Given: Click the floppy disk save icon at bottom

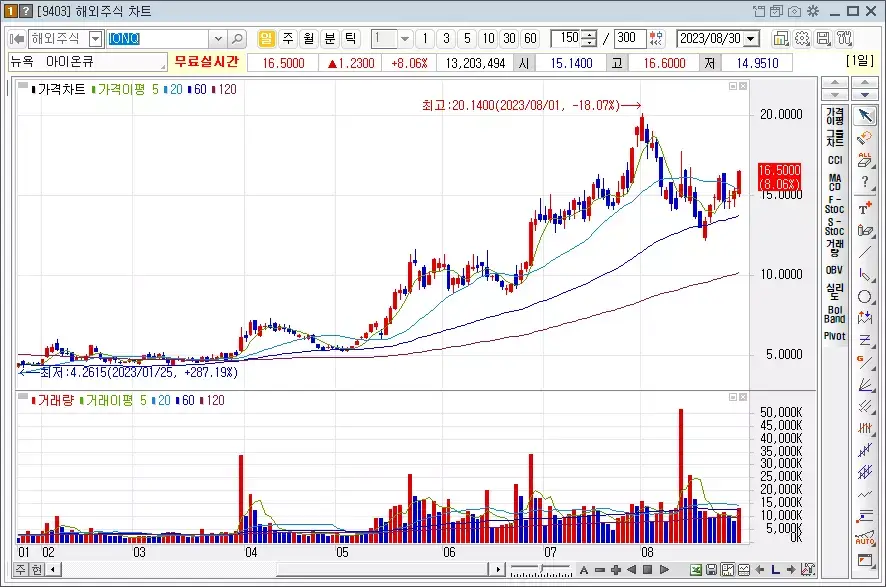Looking at the screenshot, I should coord(712,569).
